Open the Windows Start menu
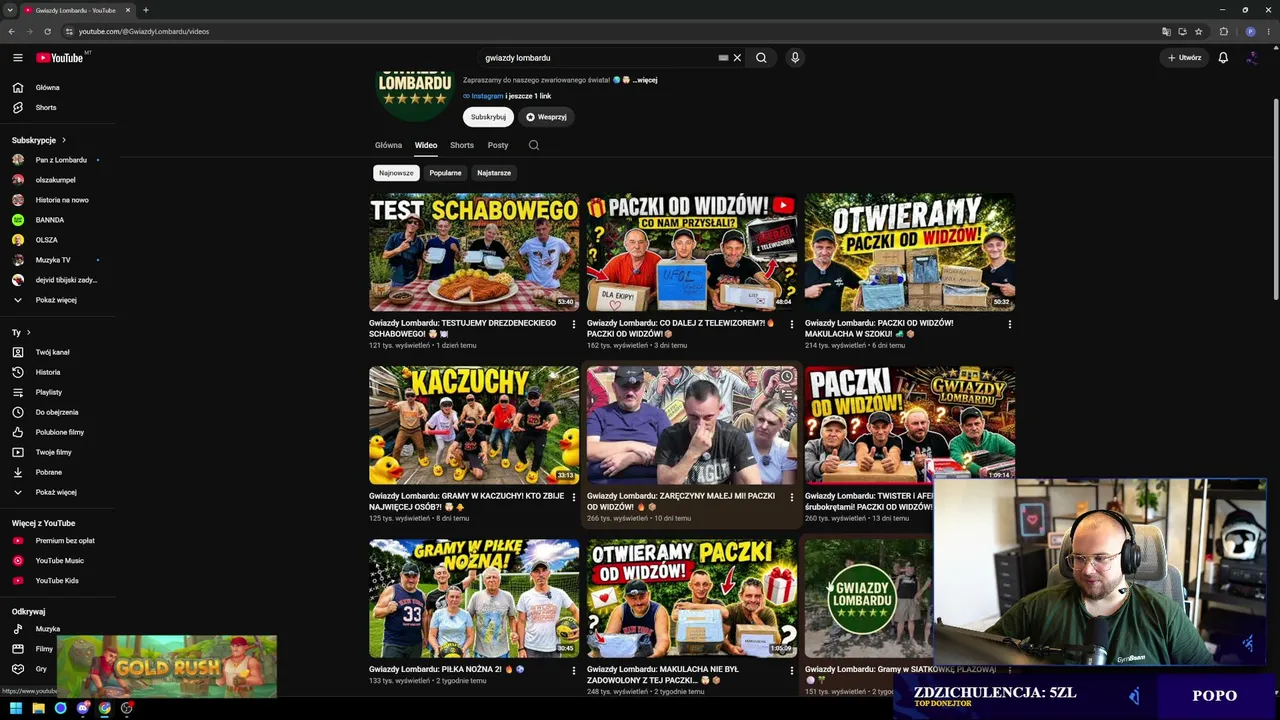This screenshot has width=1280, height=720. 16,708
